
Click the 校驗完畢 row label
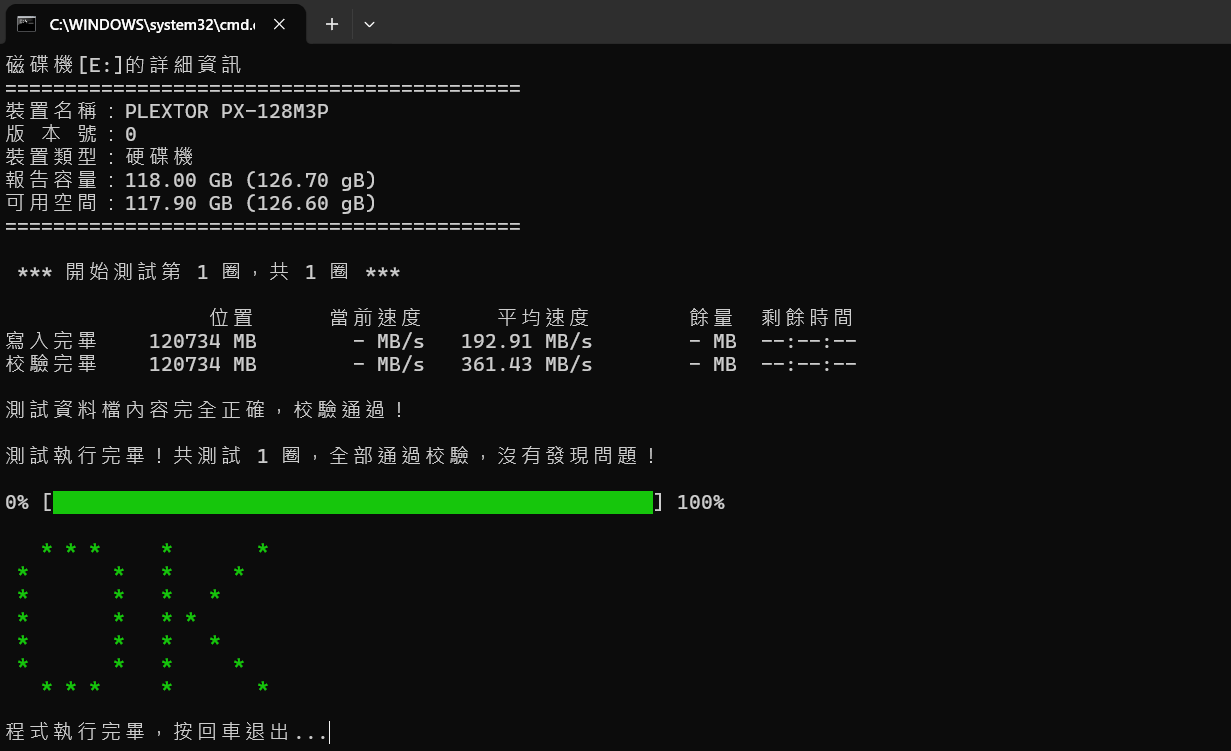tap(51, 364)
